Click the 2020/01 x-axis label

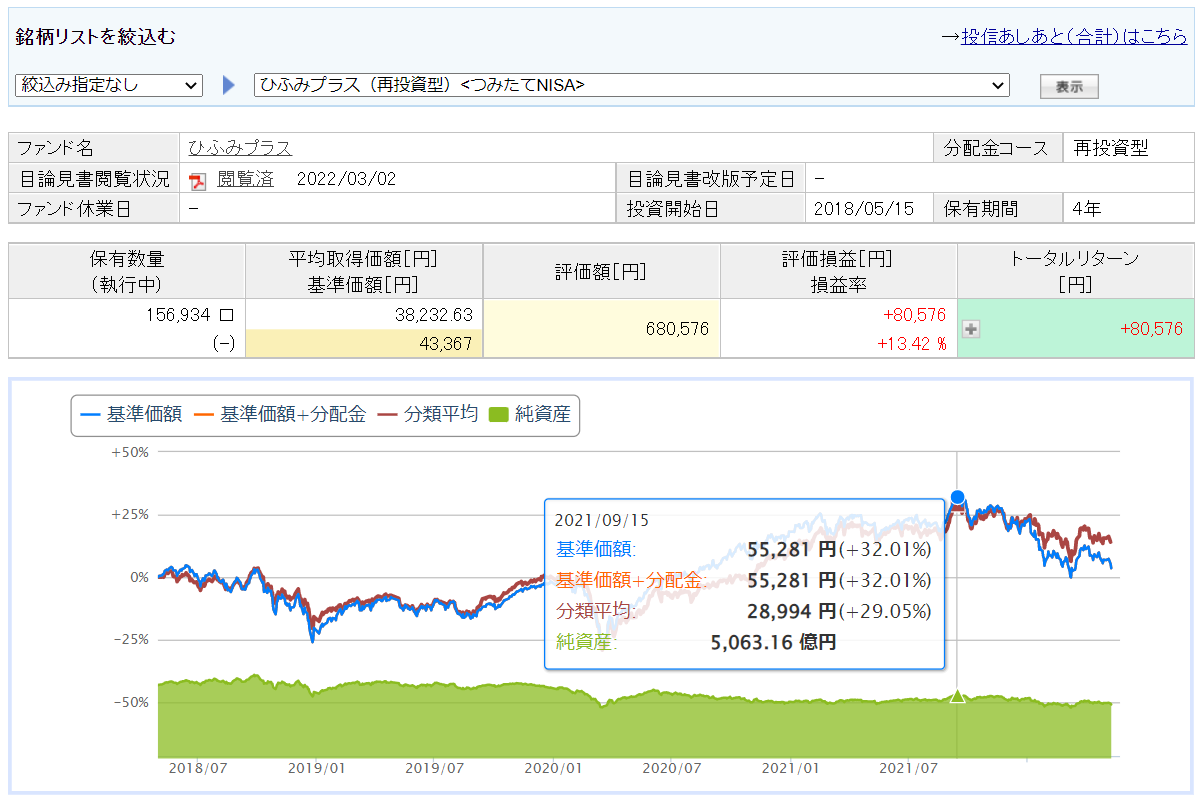[x=552, y=769]
